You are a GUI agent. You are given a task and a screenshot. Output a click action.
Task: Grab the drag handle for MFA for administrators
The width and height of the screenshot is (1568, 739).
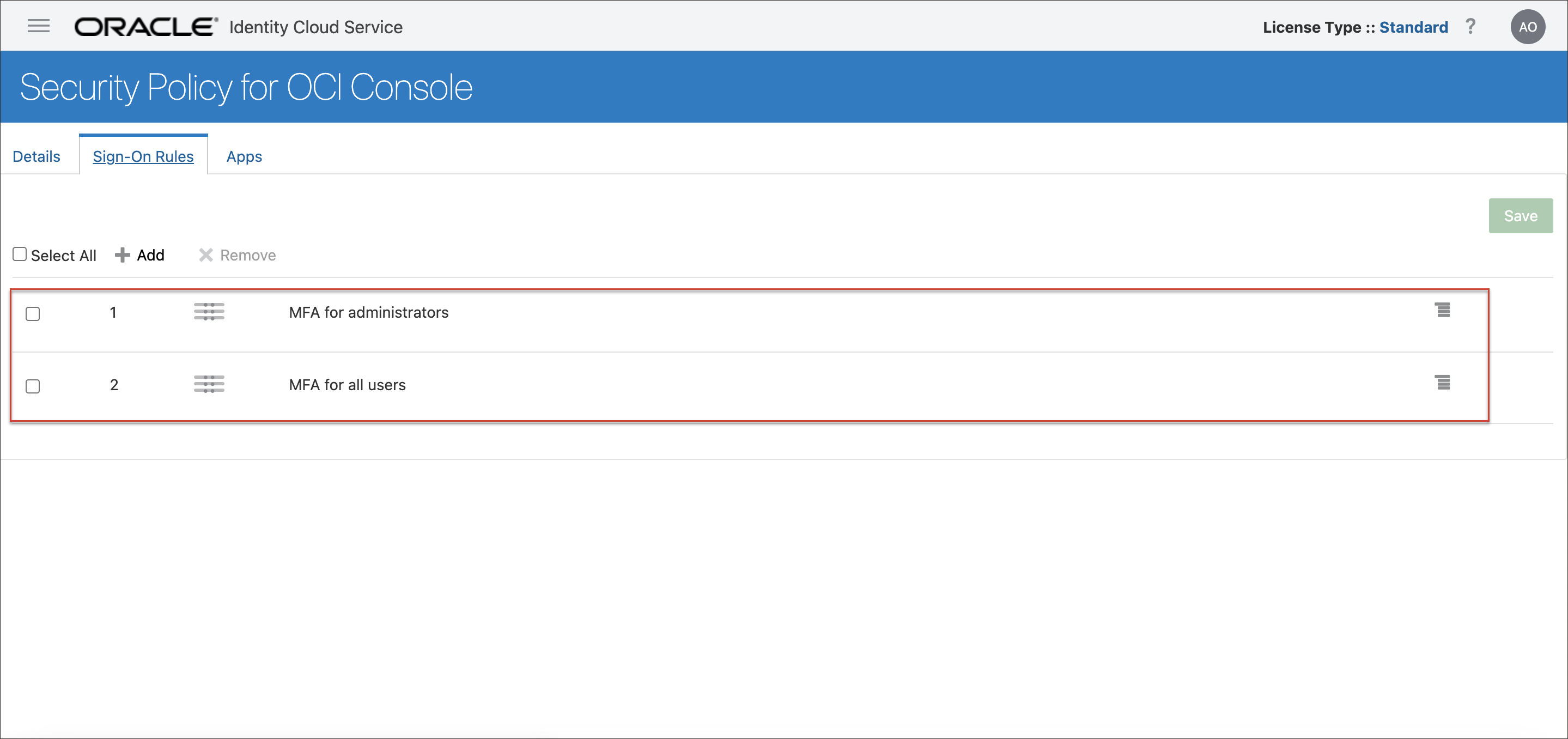[x=209, y=312]
